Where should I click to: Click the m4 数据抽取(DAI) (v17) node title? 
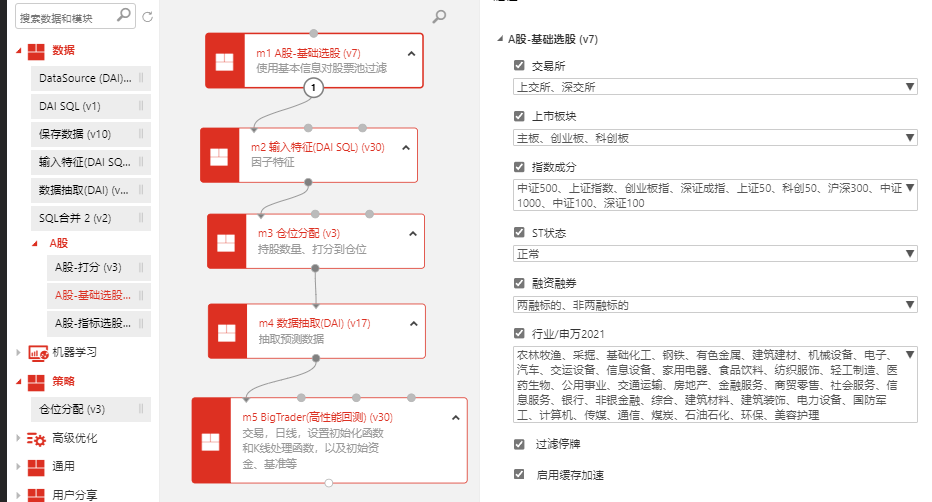pos(314,323)
